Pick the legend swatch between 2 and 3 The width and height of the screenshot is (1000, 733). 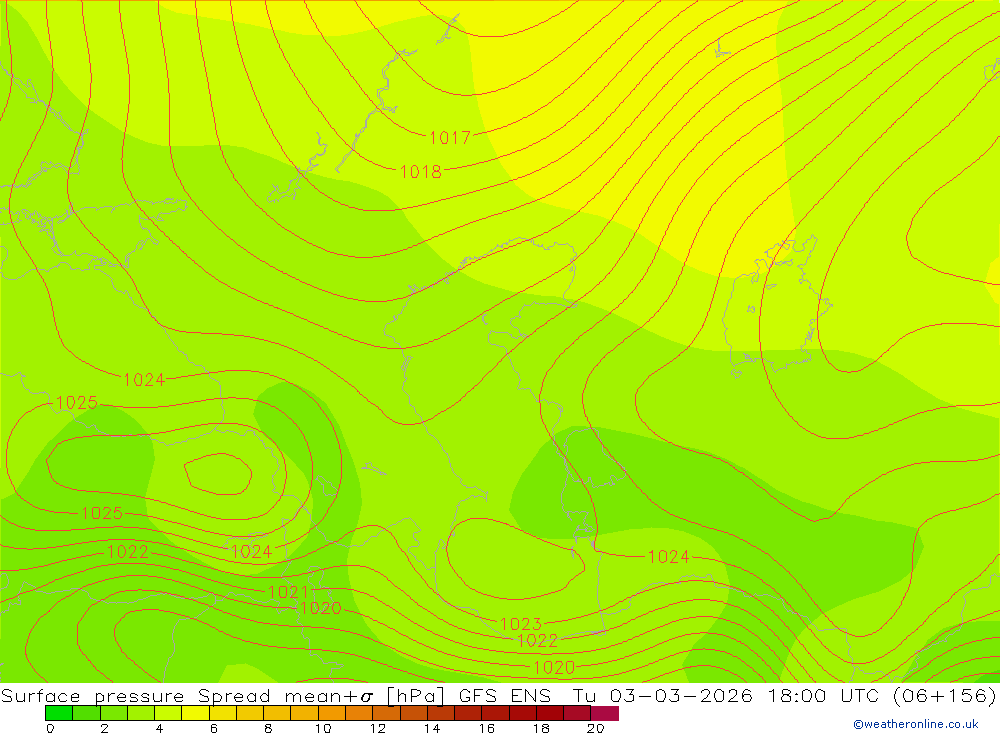coord(114,713)
